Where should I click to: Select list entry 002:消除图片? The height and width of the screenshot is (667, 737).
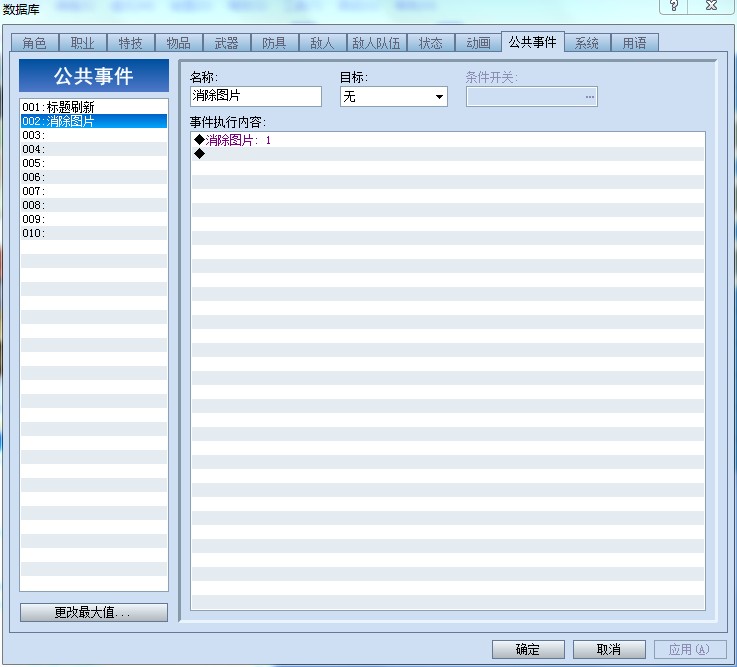point(94,121)
